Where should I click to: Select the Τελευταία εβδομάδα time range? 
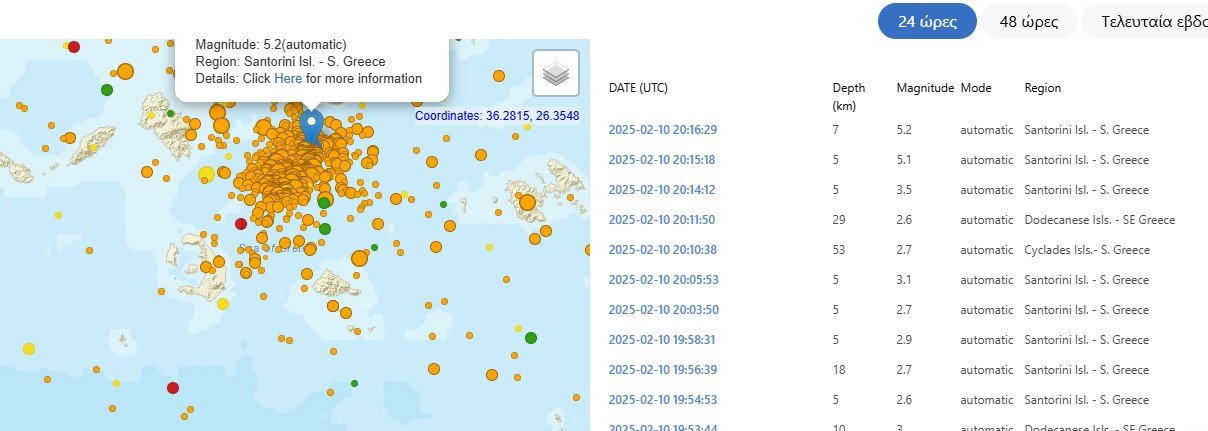click(x=1150, y=22)
